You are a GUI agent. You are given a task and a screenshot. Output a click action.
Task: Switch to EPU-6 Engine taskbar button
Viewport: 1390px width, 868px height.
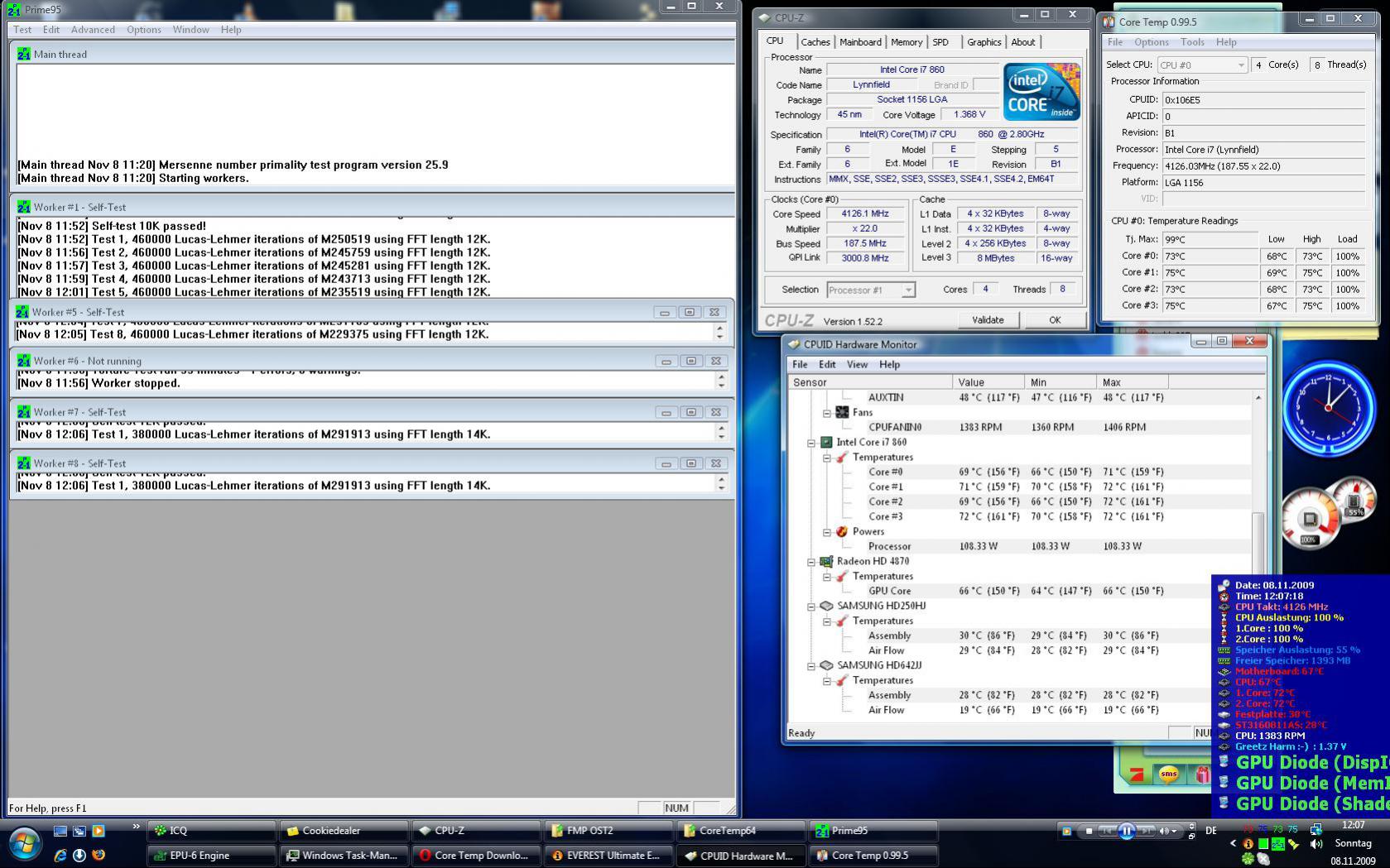coord(211,856)
